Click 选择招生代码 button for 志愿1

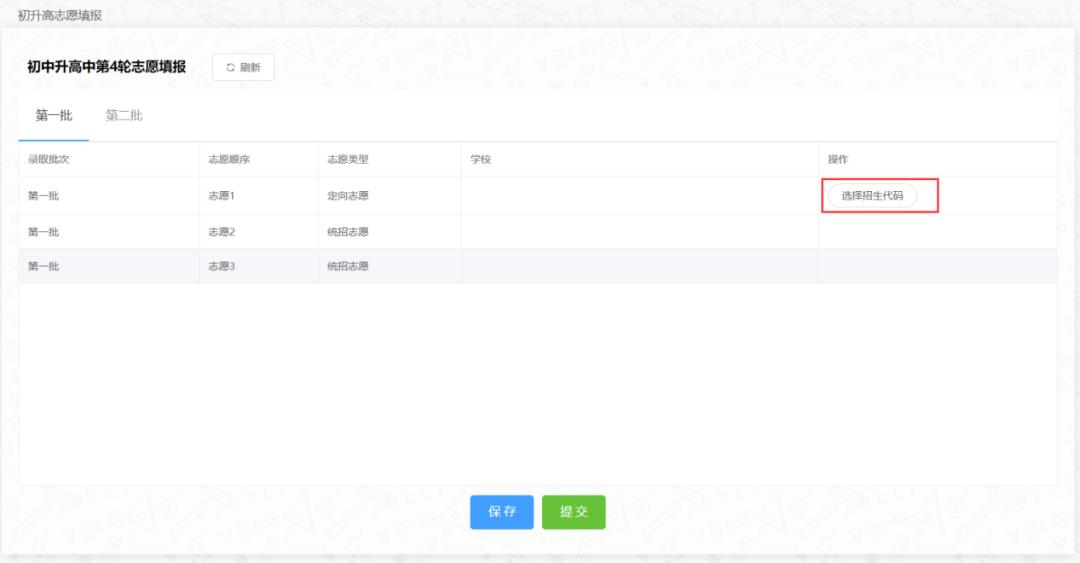872,196
